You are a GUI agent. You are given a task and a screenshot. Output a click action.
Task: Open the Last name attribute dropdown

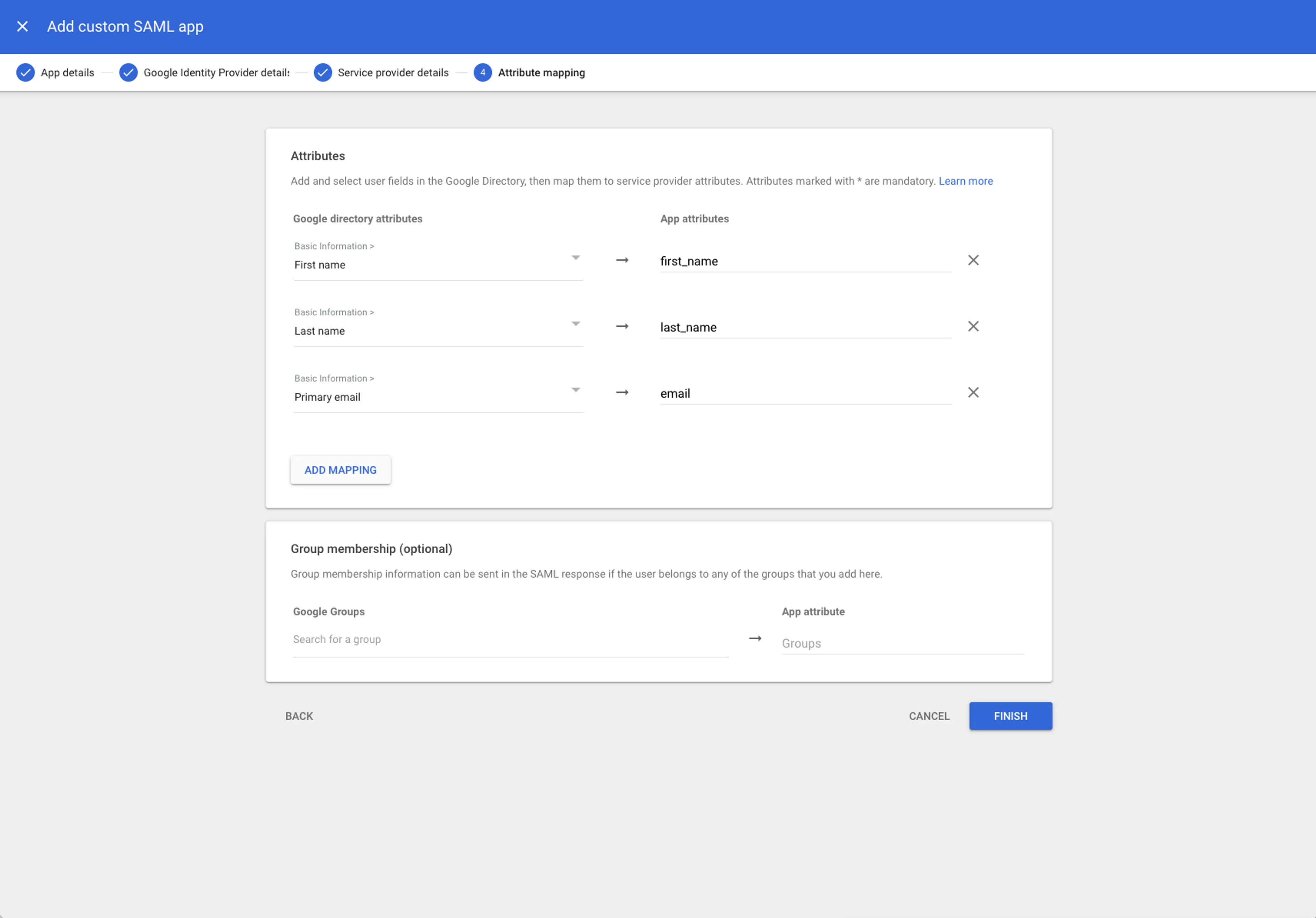point(575,324)
